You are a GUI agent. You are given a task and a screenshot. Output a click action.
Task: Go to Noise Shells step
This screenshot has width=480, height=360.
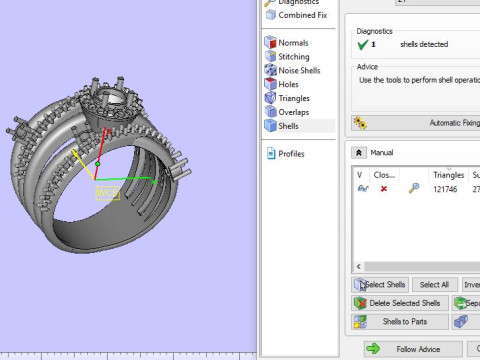click(299, 70)
